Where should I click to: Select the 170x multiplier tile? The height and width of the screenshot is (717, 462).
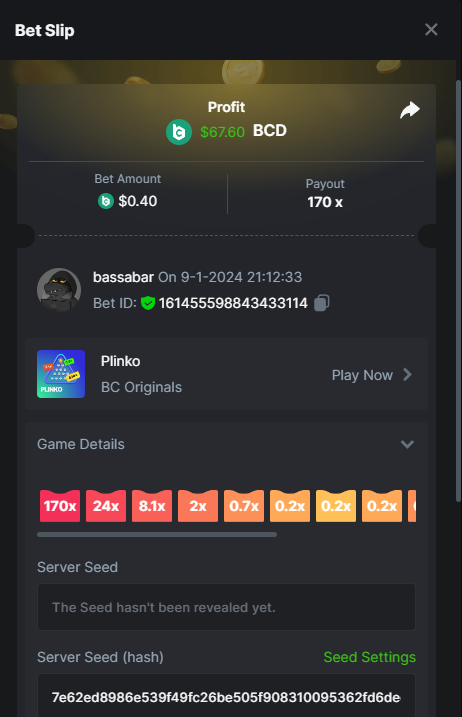[x=60, y=506]
